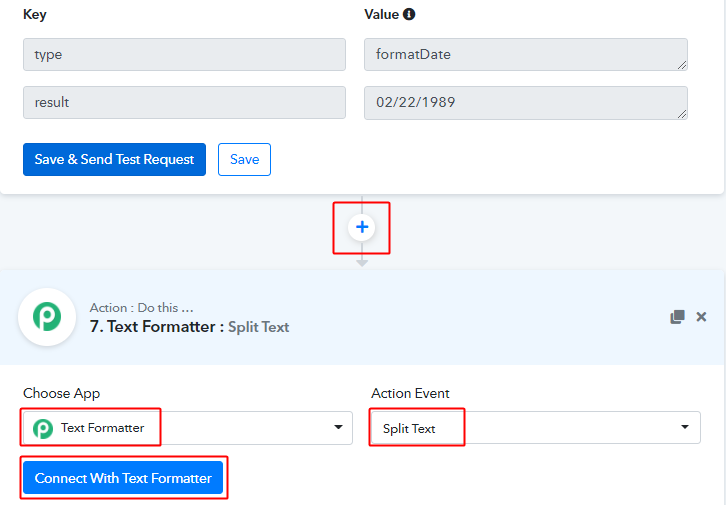Screen dimensions: 726x505
Task: Click the 'result' key field
Action: 184,102
